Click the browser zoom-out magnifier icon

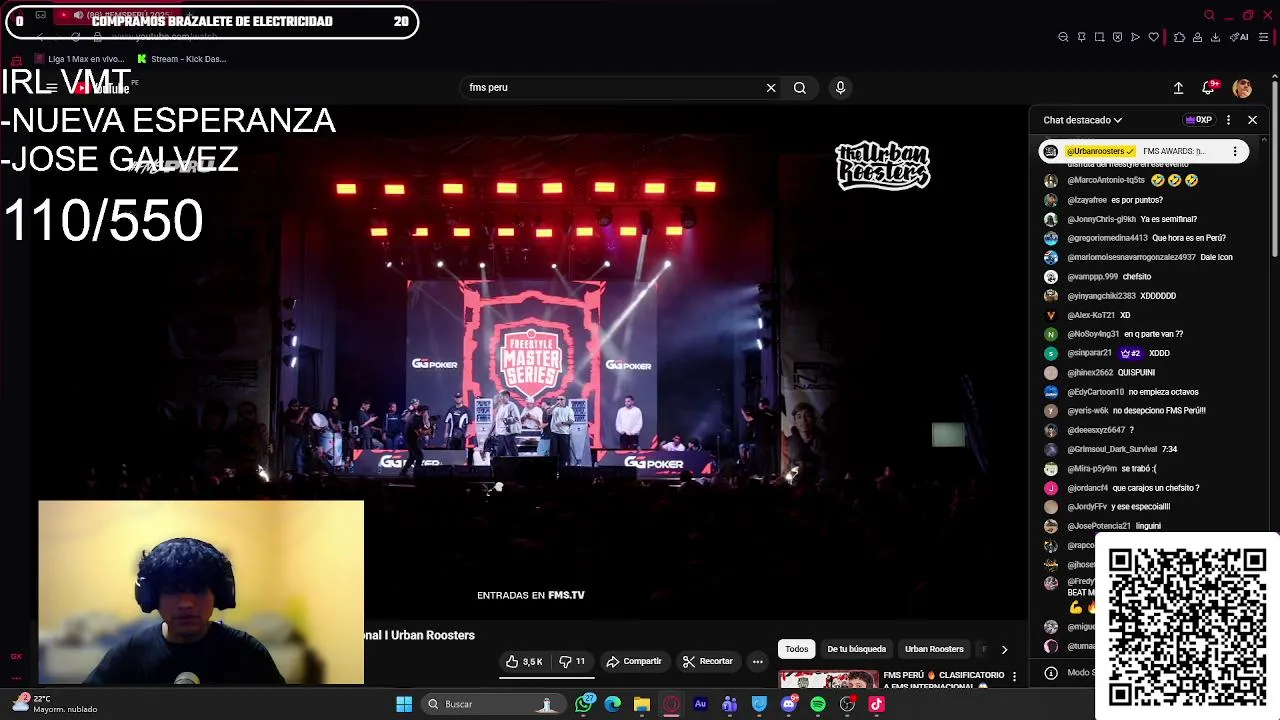coord(1063,37)
